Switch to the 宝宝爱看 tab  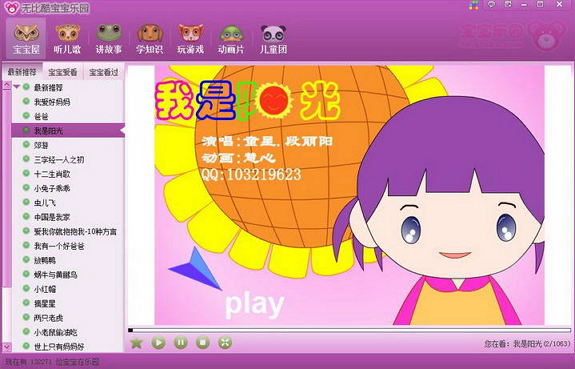pos(63,72)
